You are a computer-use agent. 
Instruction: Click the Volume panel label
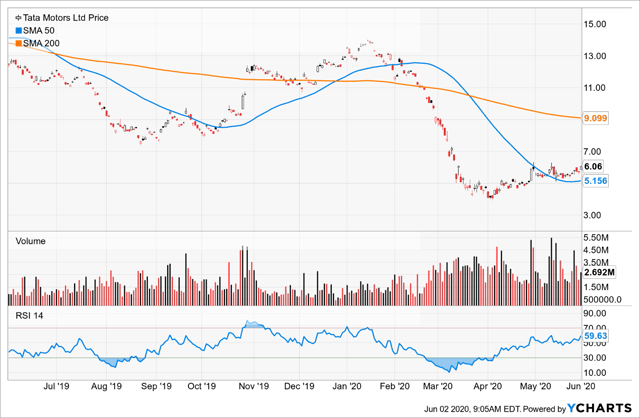tap(31, 241)
